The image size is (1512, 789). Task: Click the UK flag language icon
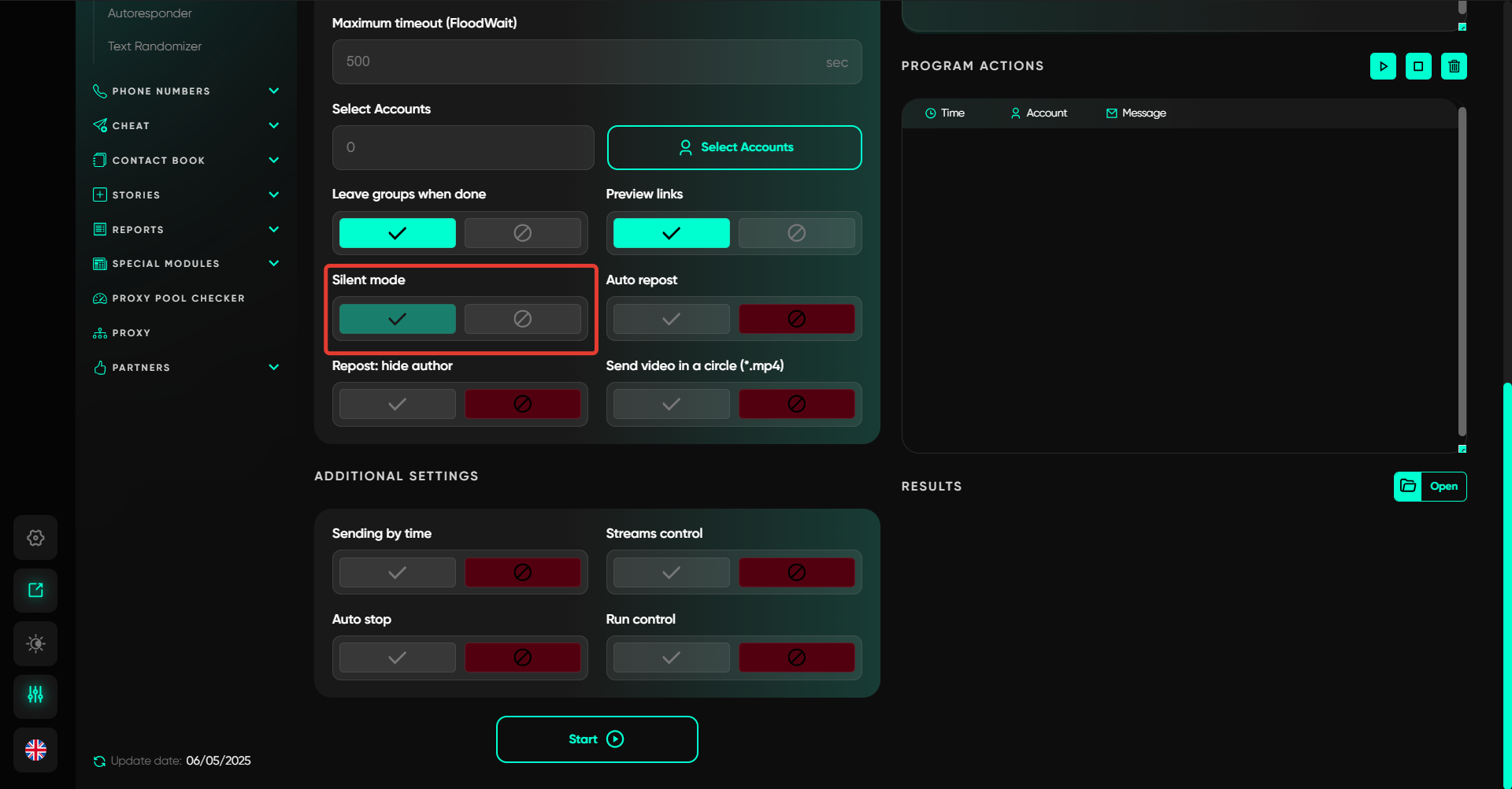(35, 750)
